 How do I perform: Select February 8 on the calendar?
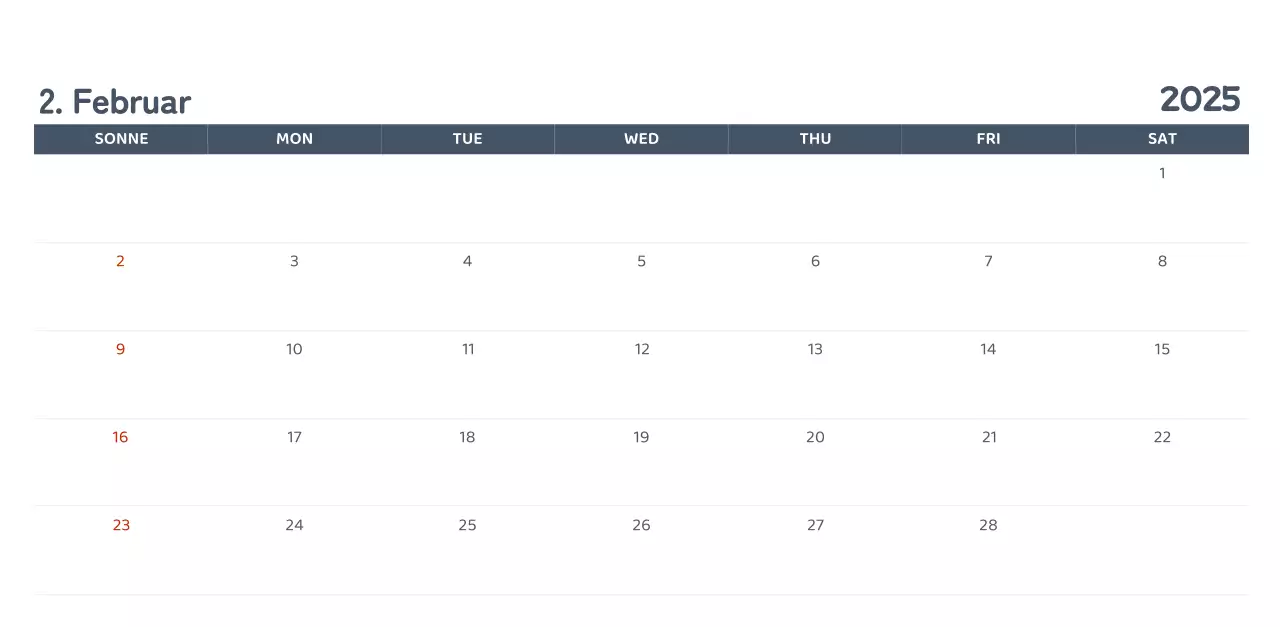point(1162,261)
